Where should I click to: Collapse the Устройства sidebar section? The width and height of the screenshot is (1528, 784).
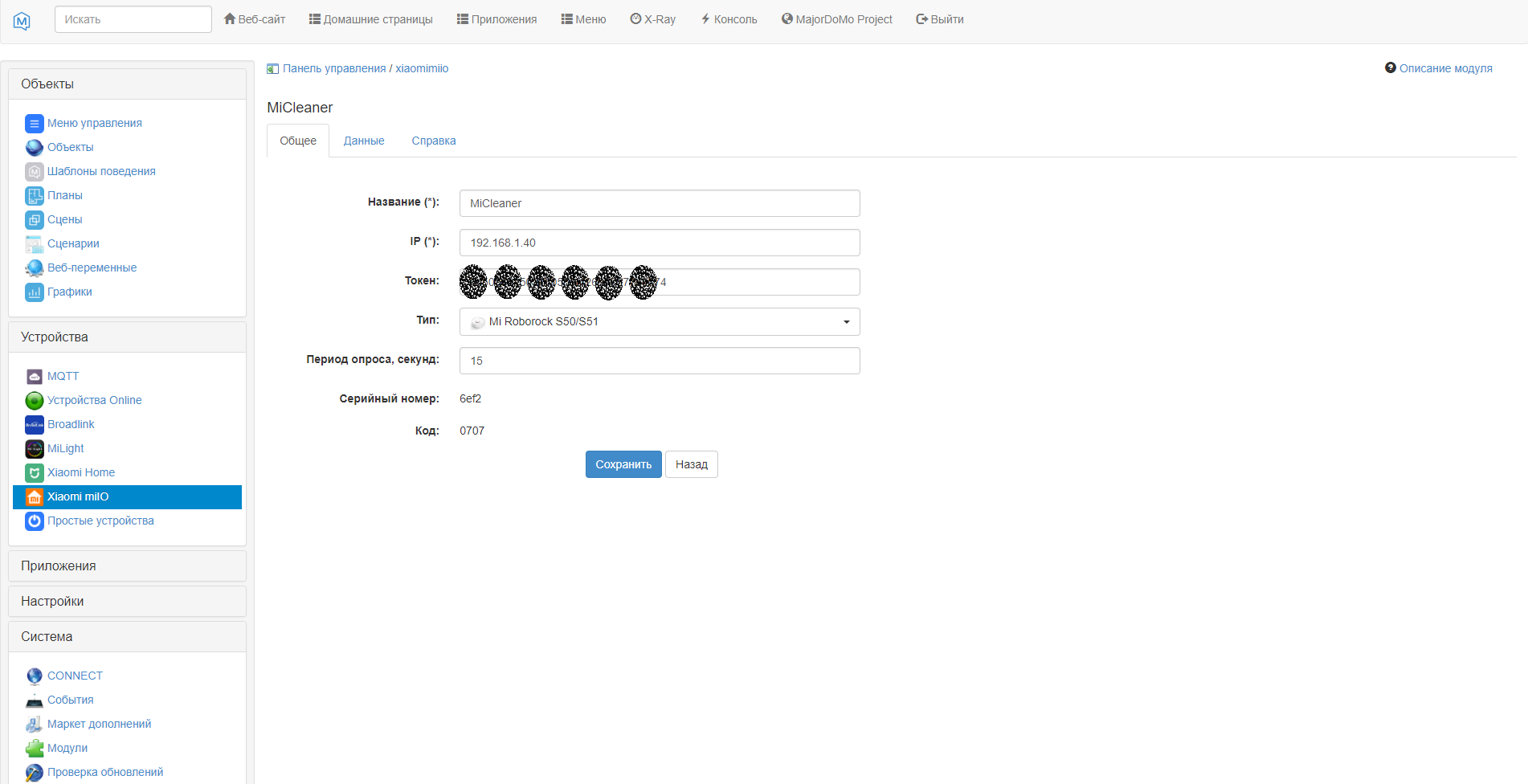coord(127,337)
